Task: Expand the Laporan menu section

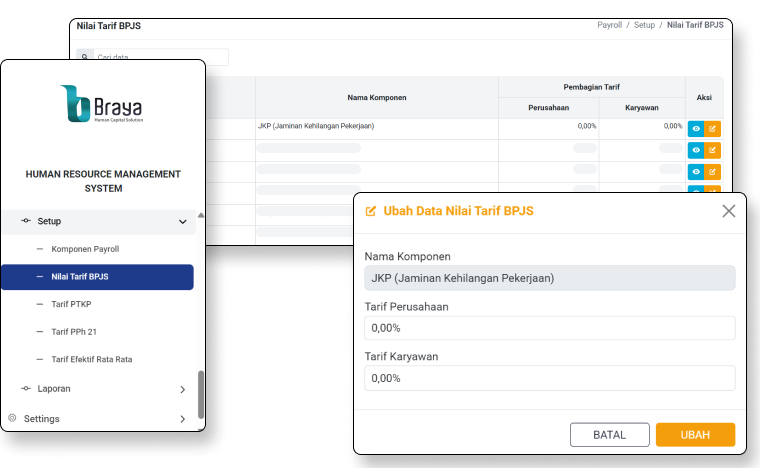Action: pyautogui.click(x=182, y=389)
